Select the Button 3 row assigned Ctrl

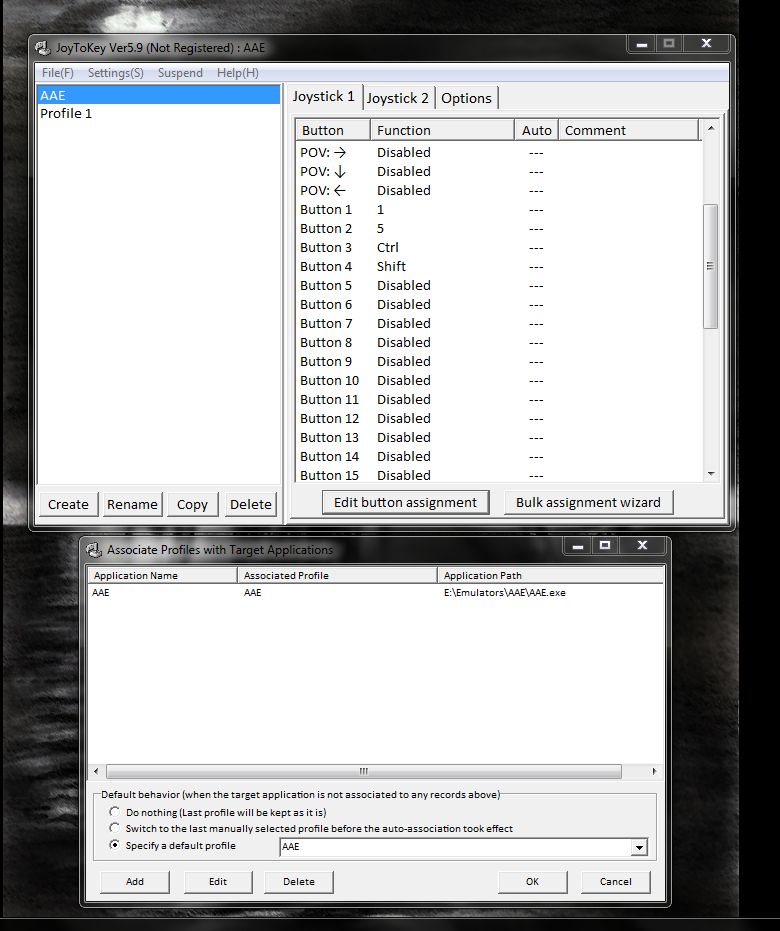tap(499, 248)
